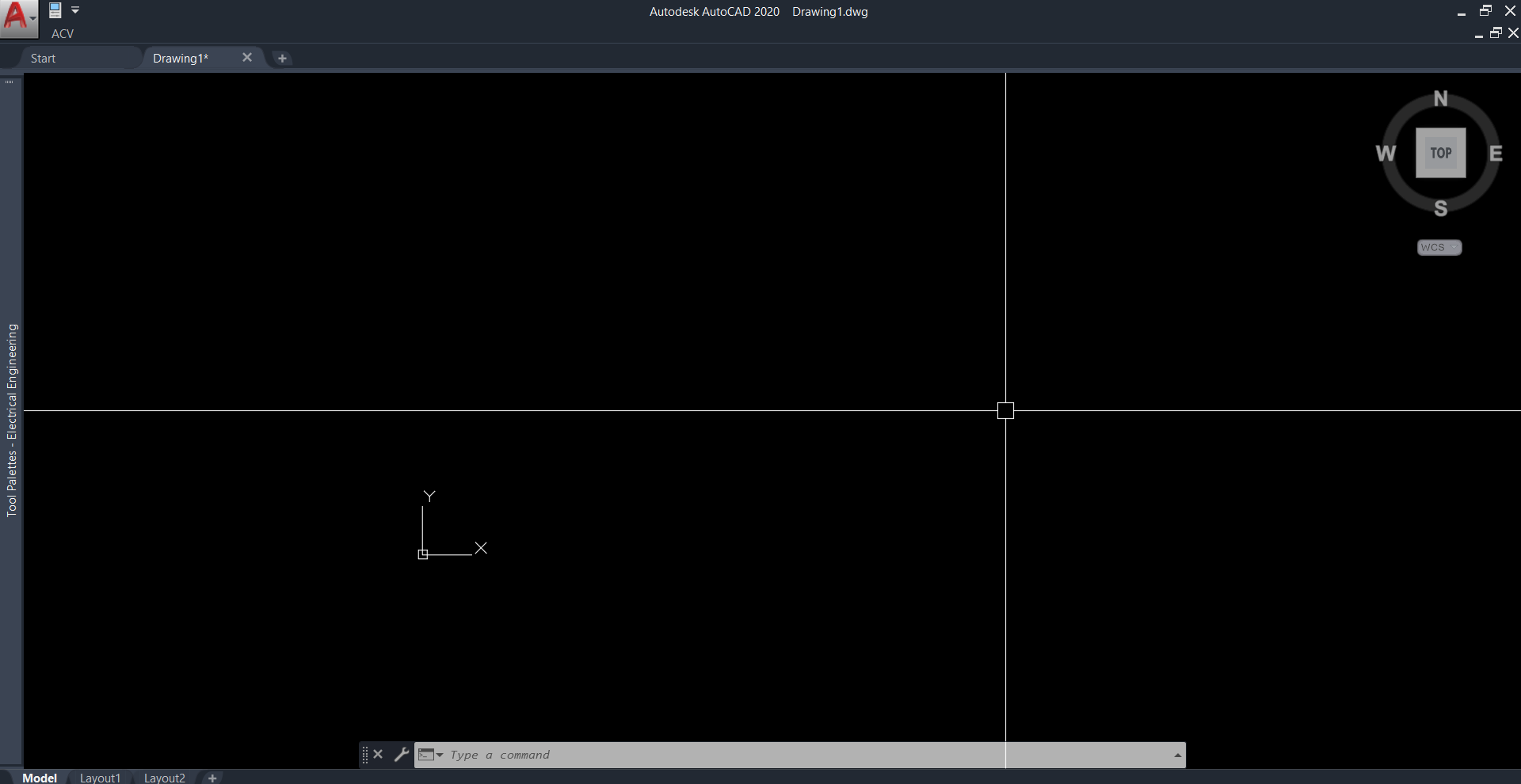
Task: Open the AutoCAD application menu logo
Action: pyautogui.click(x=19, y=18)
